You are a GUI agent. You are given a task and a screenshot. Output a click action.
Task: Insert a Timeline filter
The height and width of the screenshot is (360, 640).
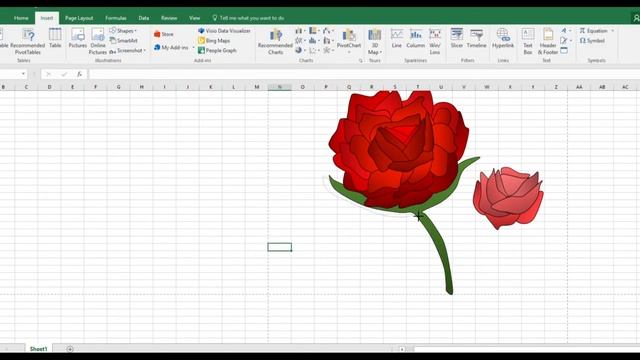(476, 38)
